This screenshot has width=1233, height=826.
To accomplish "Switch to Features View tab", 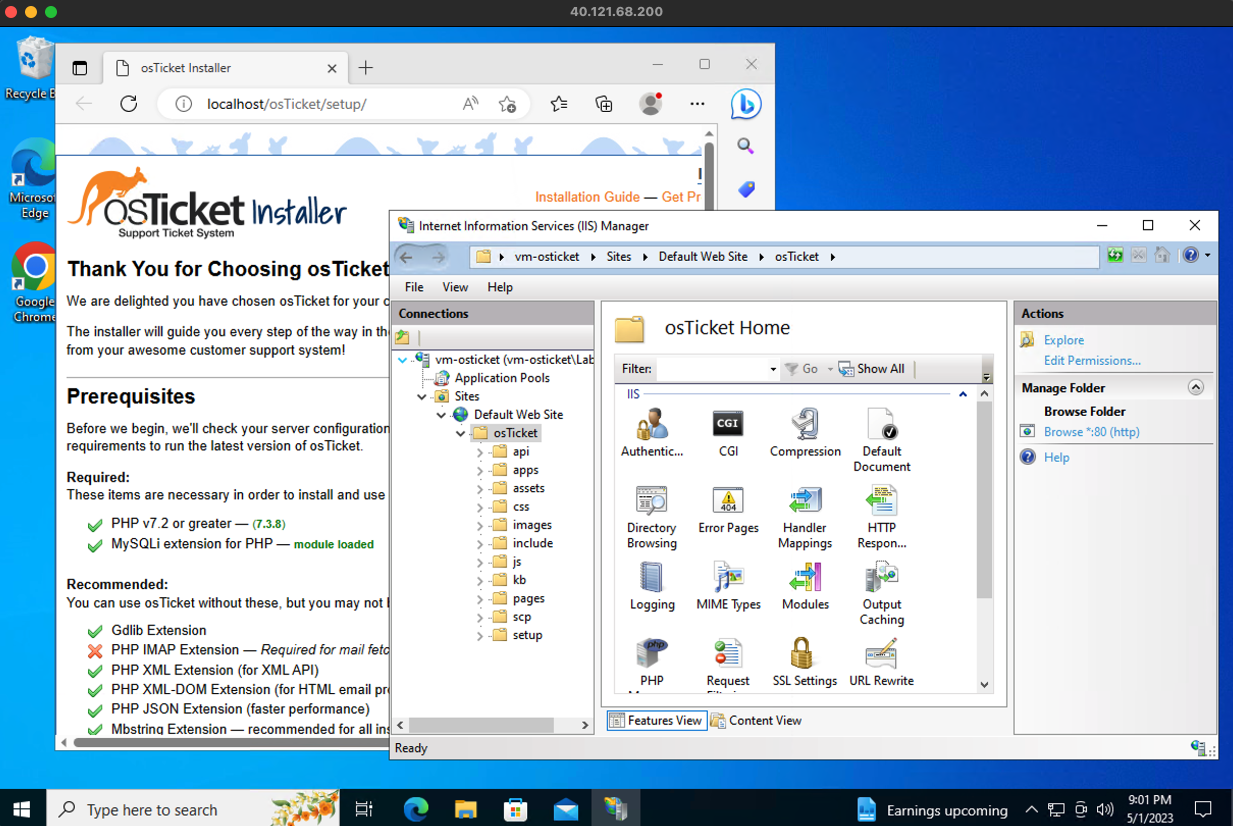I will click(x=656, y=720).
